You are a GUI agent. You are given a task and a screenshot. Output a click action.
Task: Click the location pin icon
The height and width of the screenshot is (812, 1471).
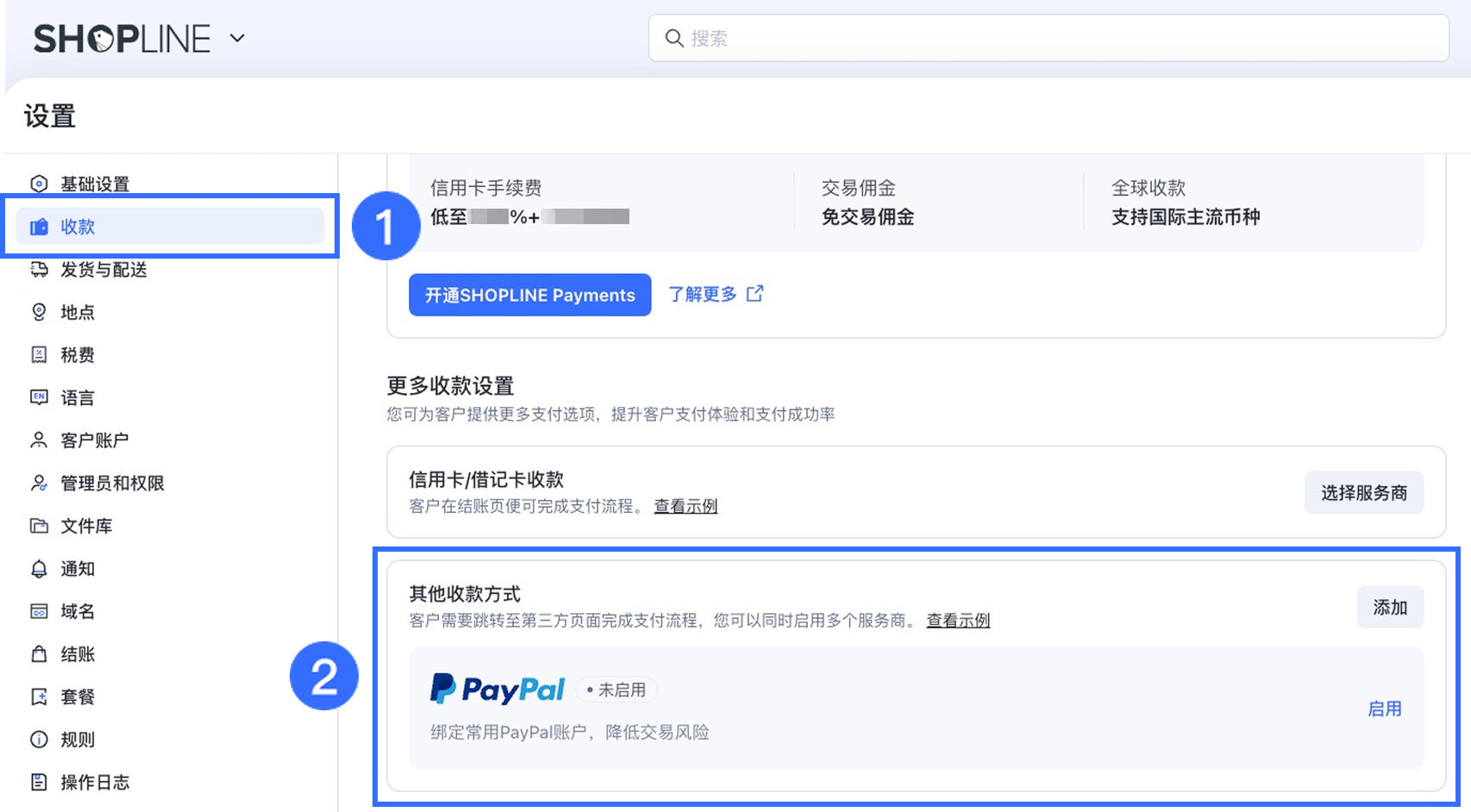[39, 312]
